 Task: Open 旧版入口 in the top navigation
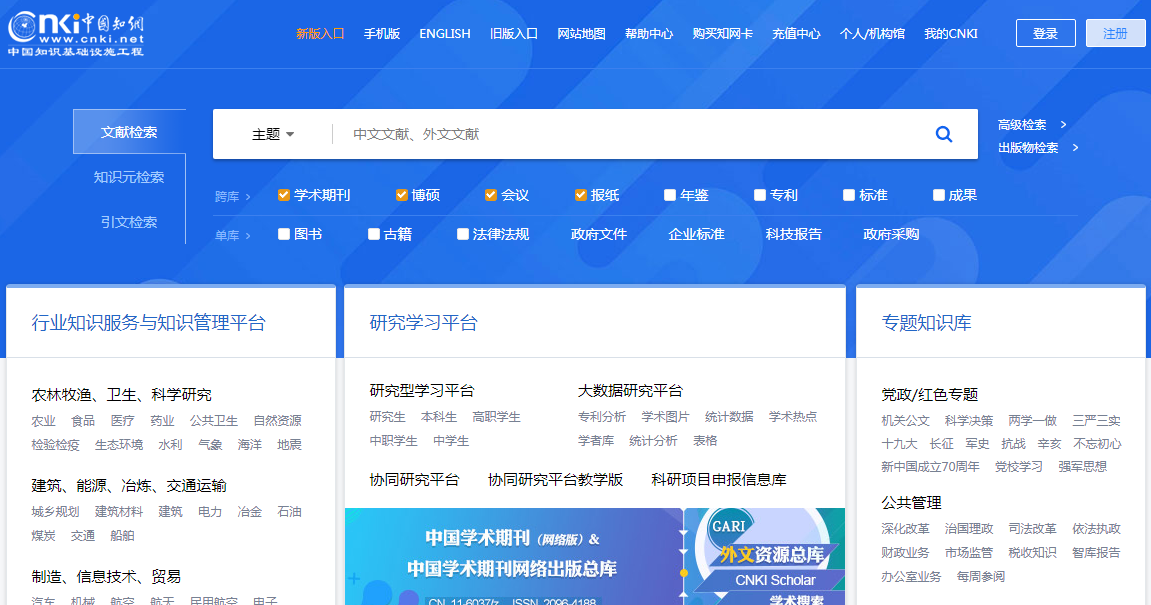click(x=514, y=34)
